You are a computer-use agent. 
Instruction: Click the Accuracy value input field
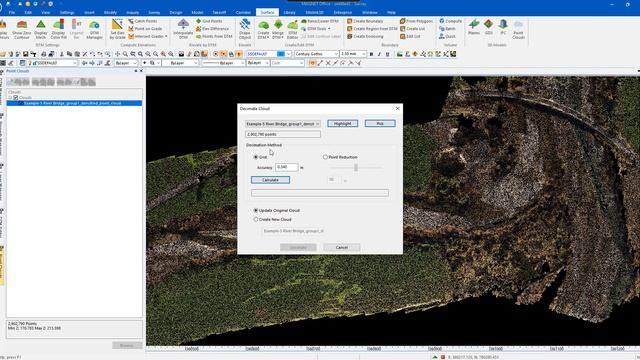point(287,167)
